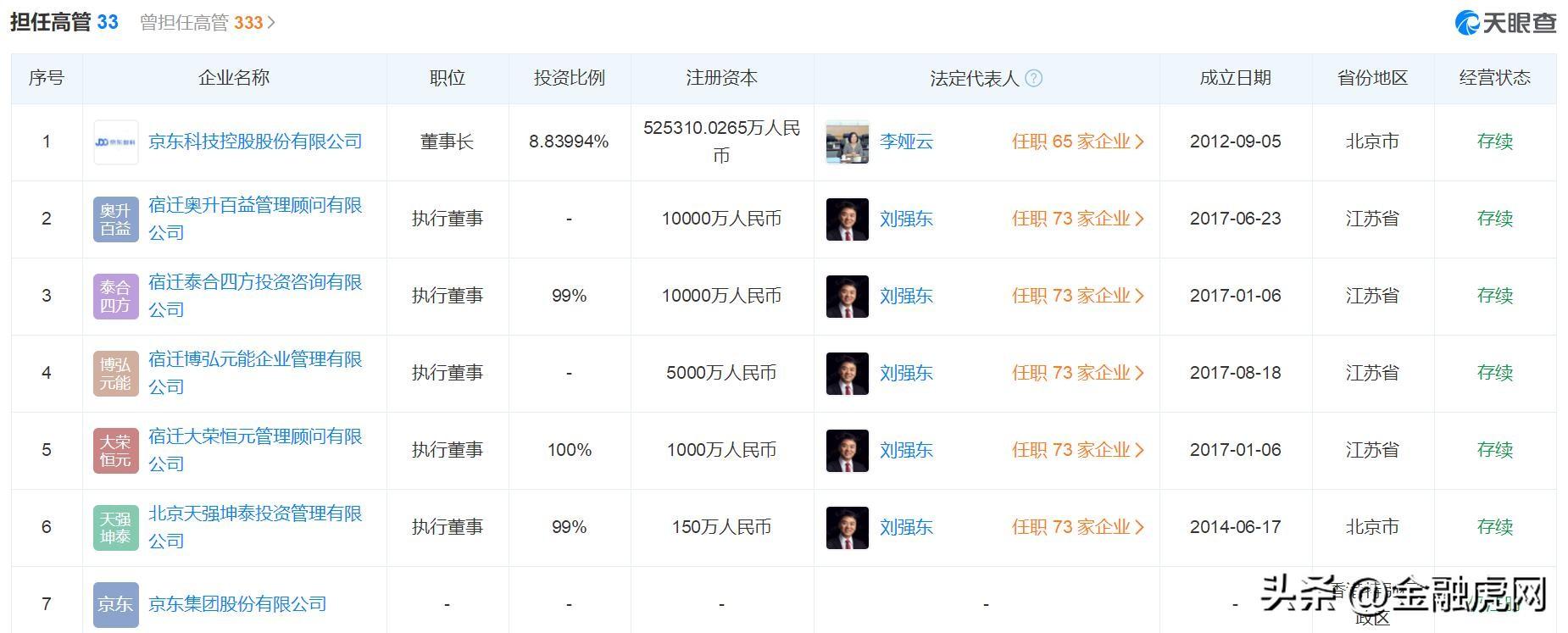Open the 大荣恒元 company badge

[115, 451]
